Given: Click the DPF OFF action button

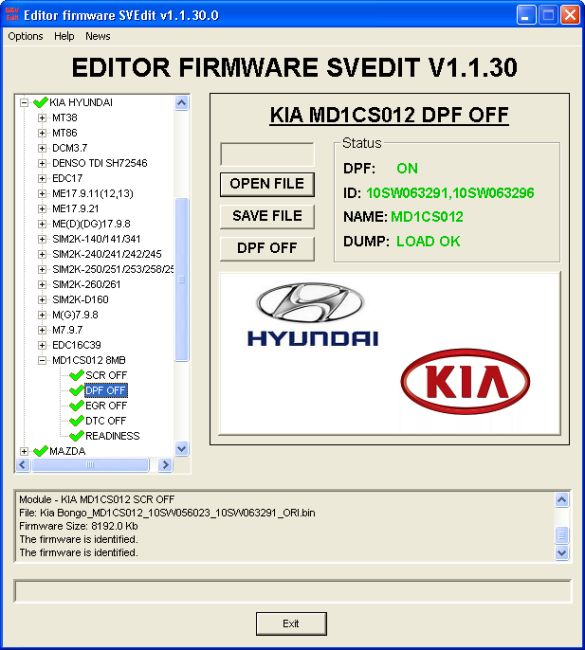Looking at the screenshot, I should [267, 248].
